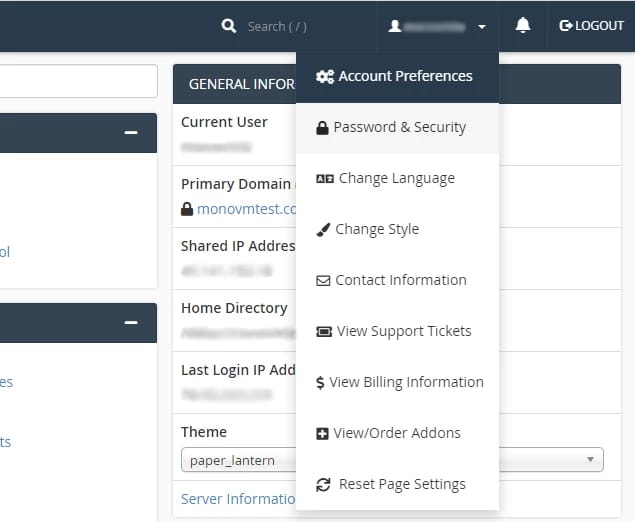The height and width of the screenshot is (522, 635).
Task: Collapse the upper sidebar panel with minus button
Action: (131, 133)
